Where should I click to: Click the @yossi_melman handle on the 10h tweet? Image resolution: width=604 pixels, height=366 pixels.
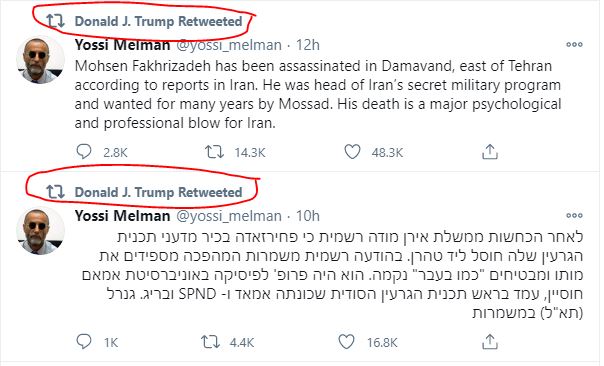[x=229, y=216]
